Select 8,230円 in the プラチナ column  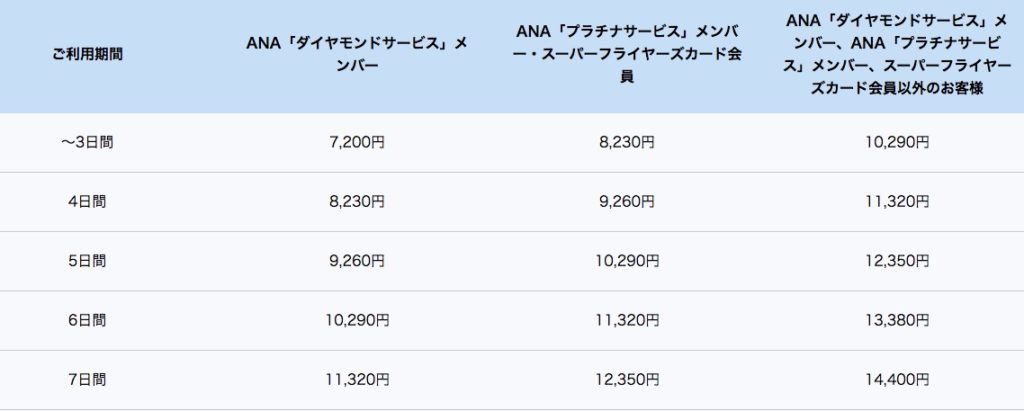[627, 142]
